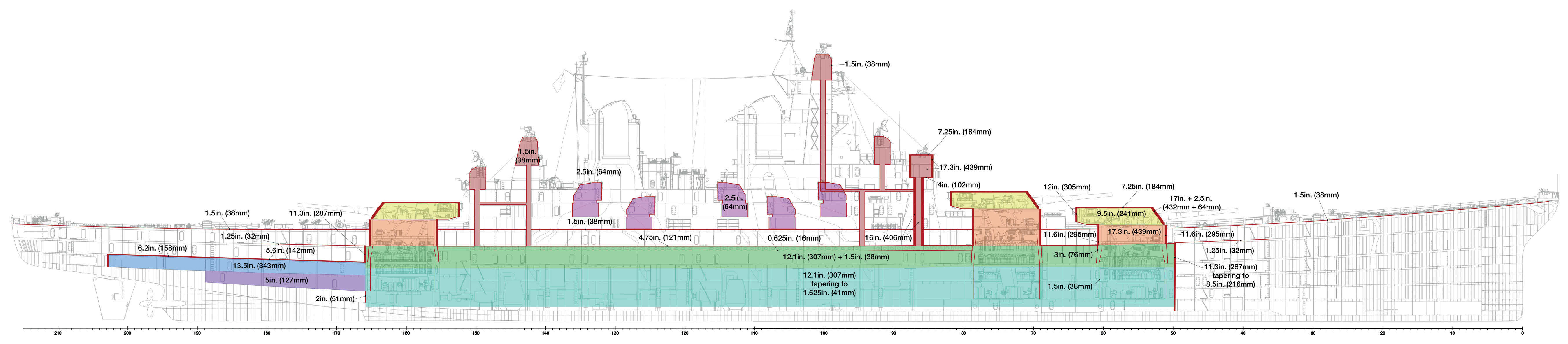Click scale number 180
The width and height of the screenshot is (1568, 344).
pyautogui.click(x=267, y=333)
